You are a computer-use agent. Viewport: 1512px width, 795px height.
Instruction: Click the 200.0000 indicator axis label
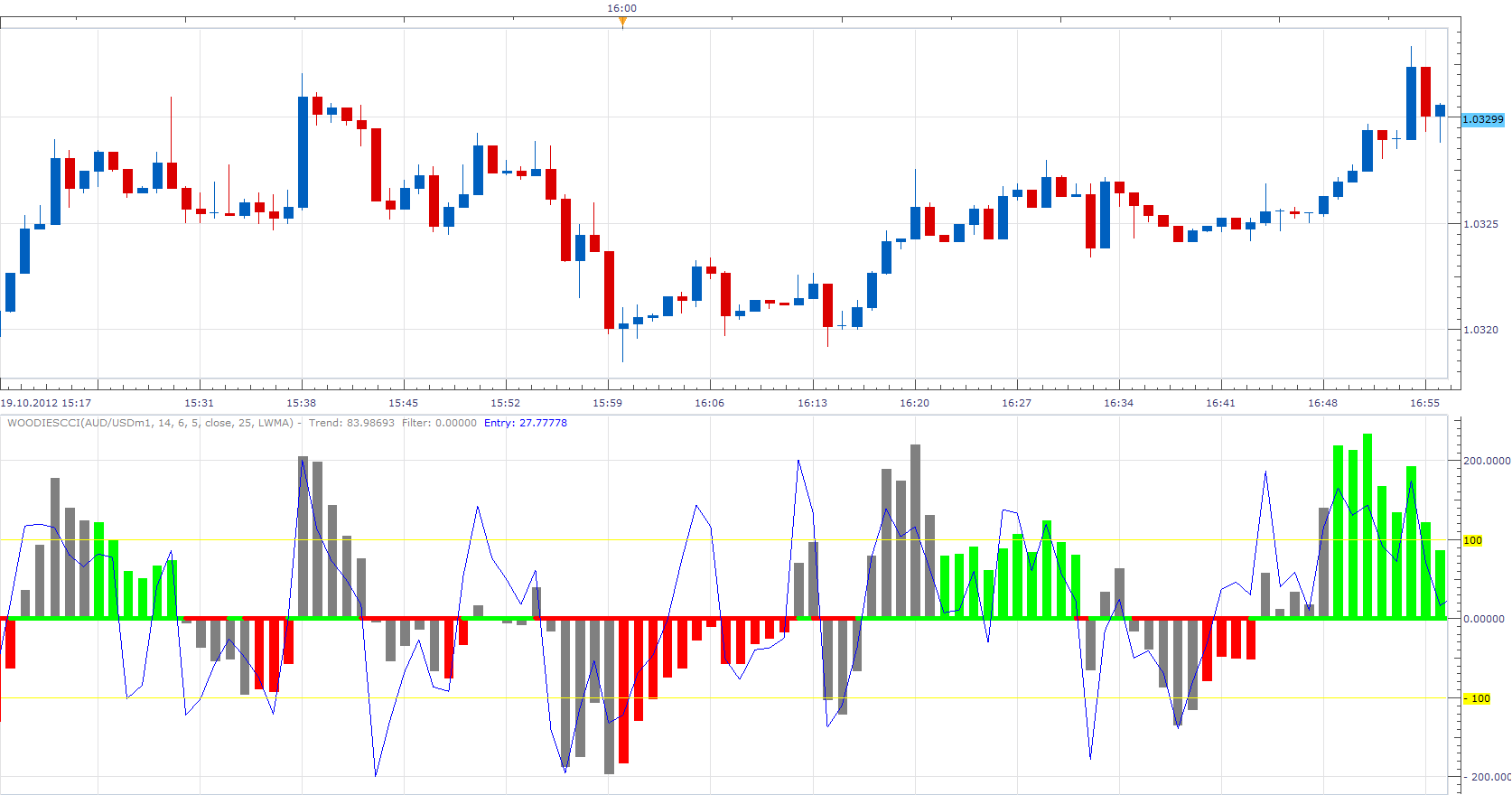(1486, 461)
